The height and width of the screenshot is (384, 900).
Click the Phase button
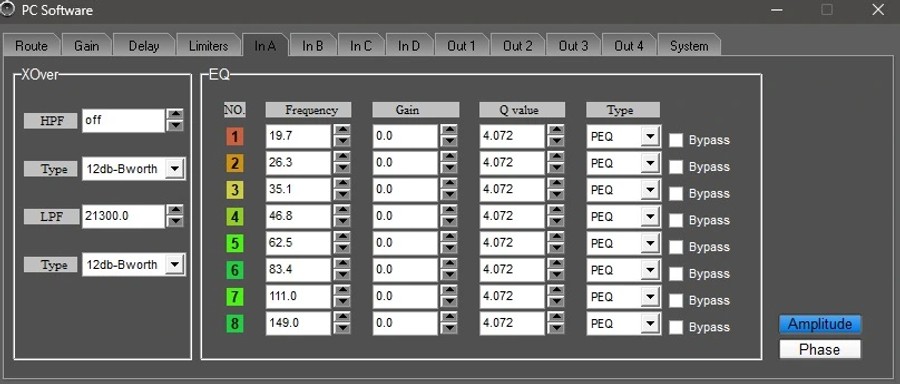[820, 349]
